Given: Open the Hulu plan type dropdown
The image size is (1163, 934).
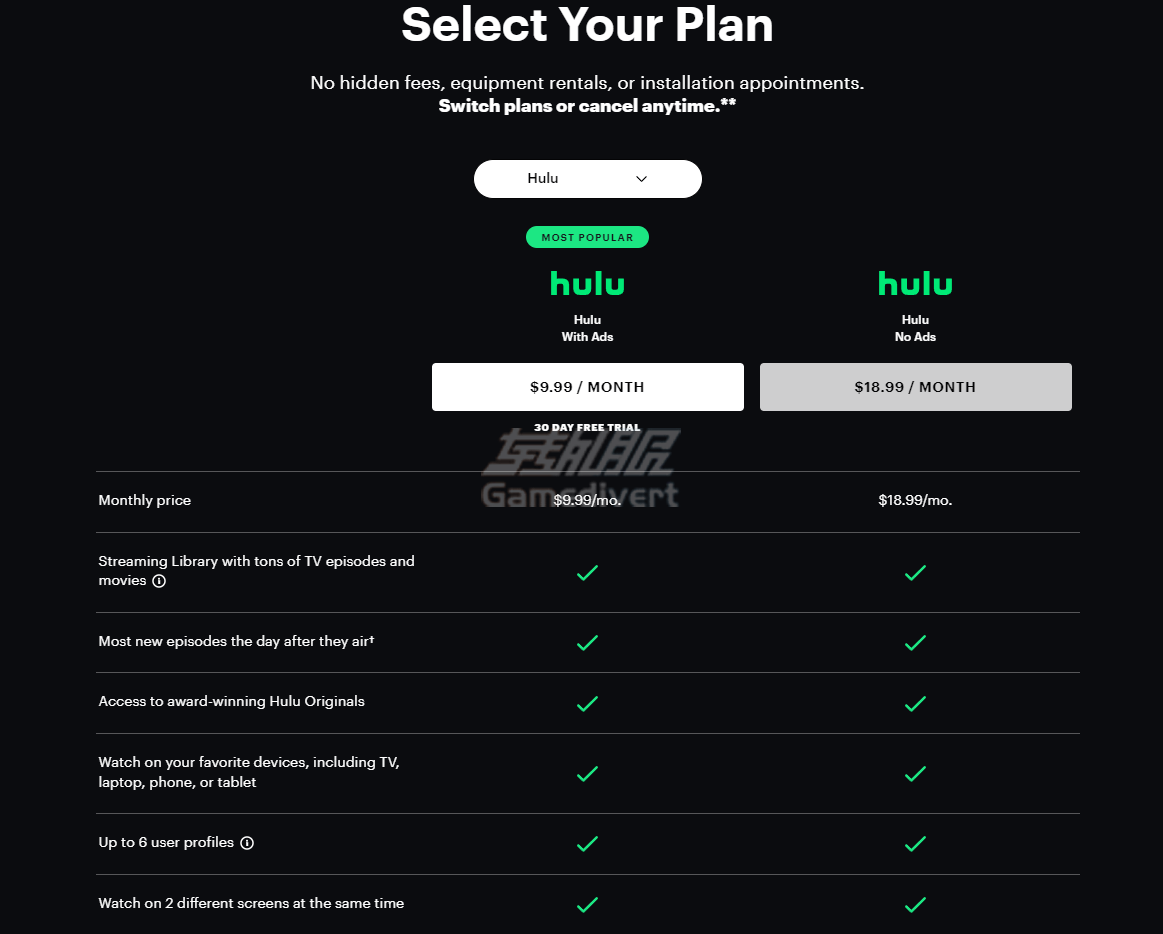Looking at the screenshot, I should tap(587, 179).
